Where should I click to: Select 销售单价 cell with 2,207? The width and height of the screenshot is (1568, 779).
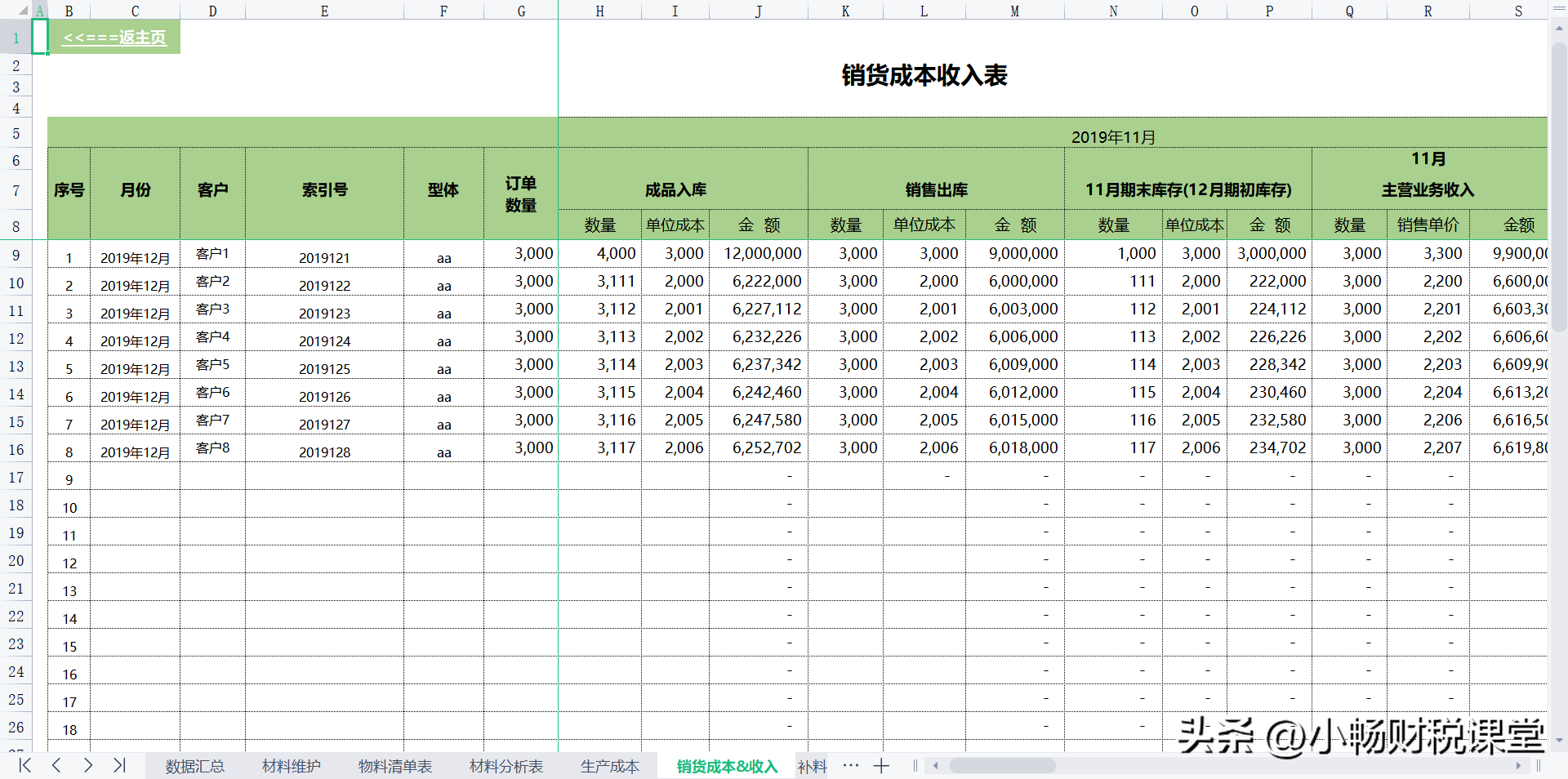pyautogui.click(x=1428, y=448)
